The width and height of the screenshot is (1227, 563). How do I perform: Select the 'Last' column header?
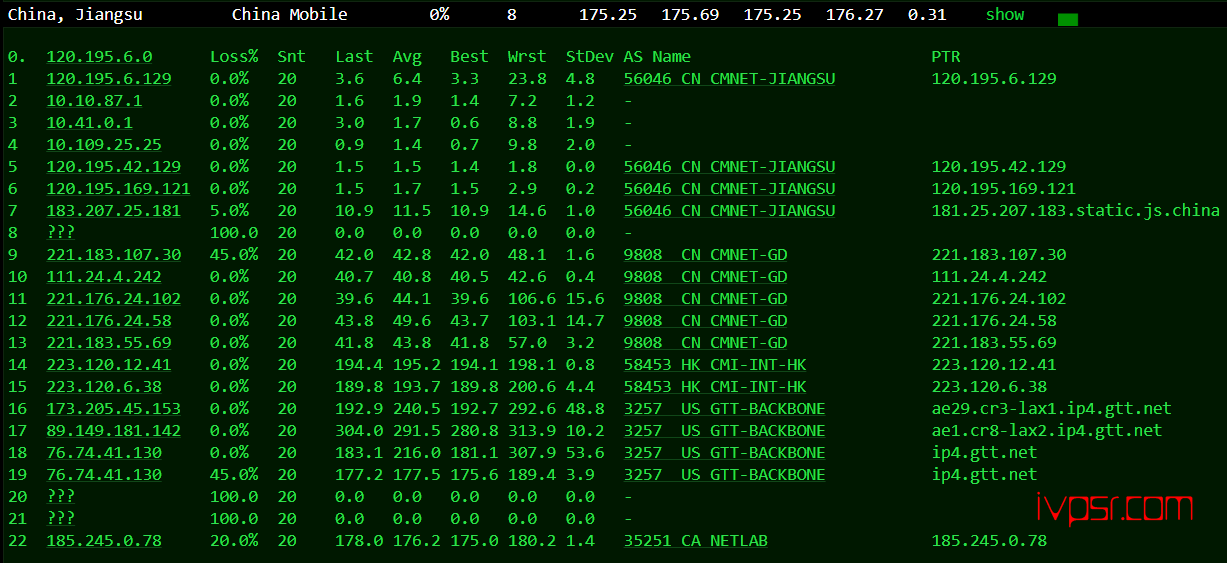coord(354,57)
